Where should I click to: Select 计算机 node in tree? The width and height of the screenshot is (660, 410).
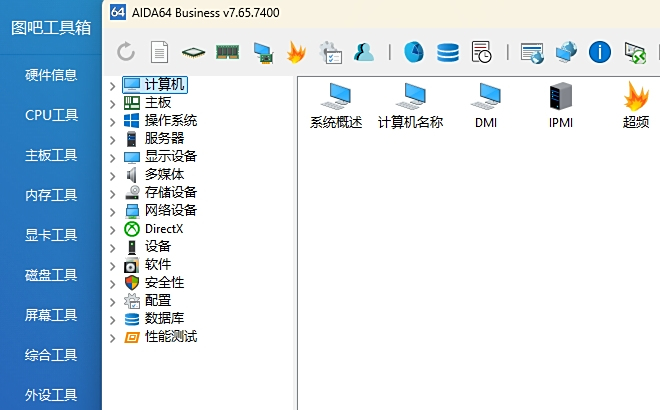pos(155,85)
